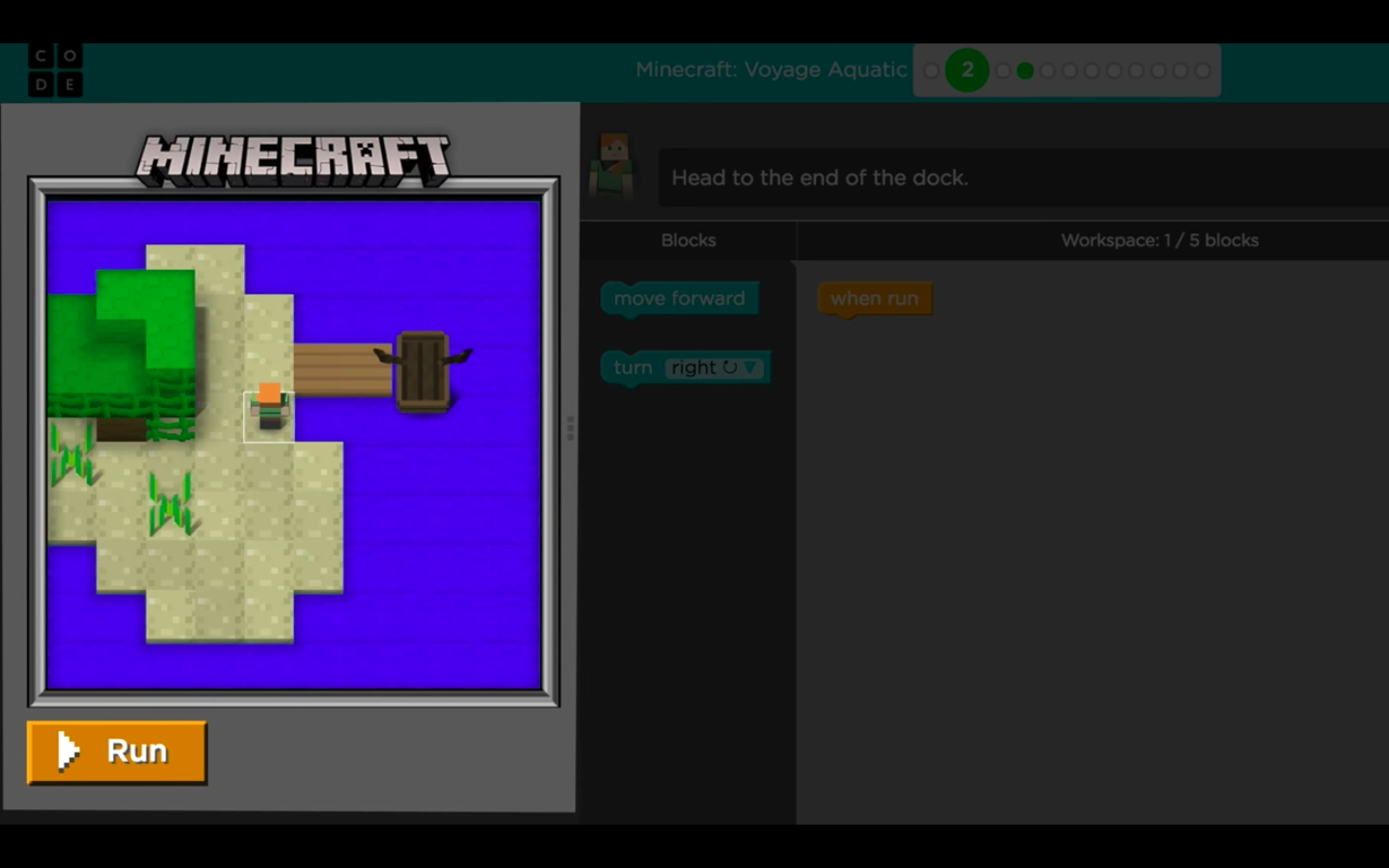Click the Alex character avatar icon
Image resolution: width=1389 pixels, height=868 pixels.
pos(613,166)
